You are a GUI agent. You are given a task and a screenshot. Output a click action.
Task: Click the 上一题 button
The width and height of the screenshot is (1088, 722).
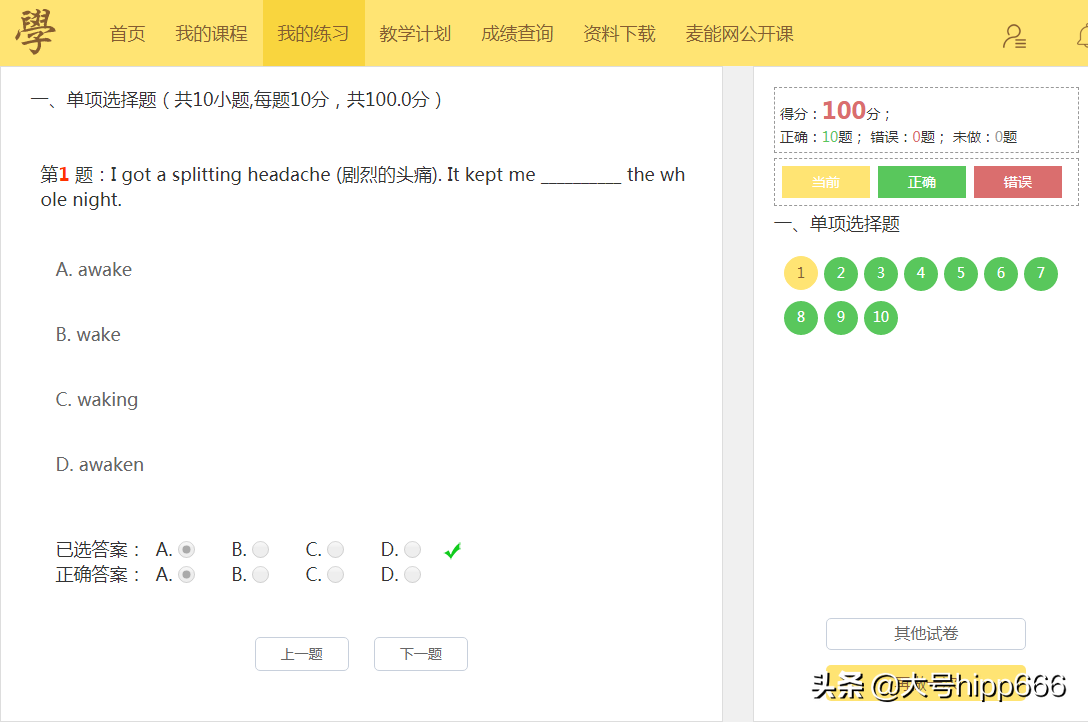coord(301,654)
